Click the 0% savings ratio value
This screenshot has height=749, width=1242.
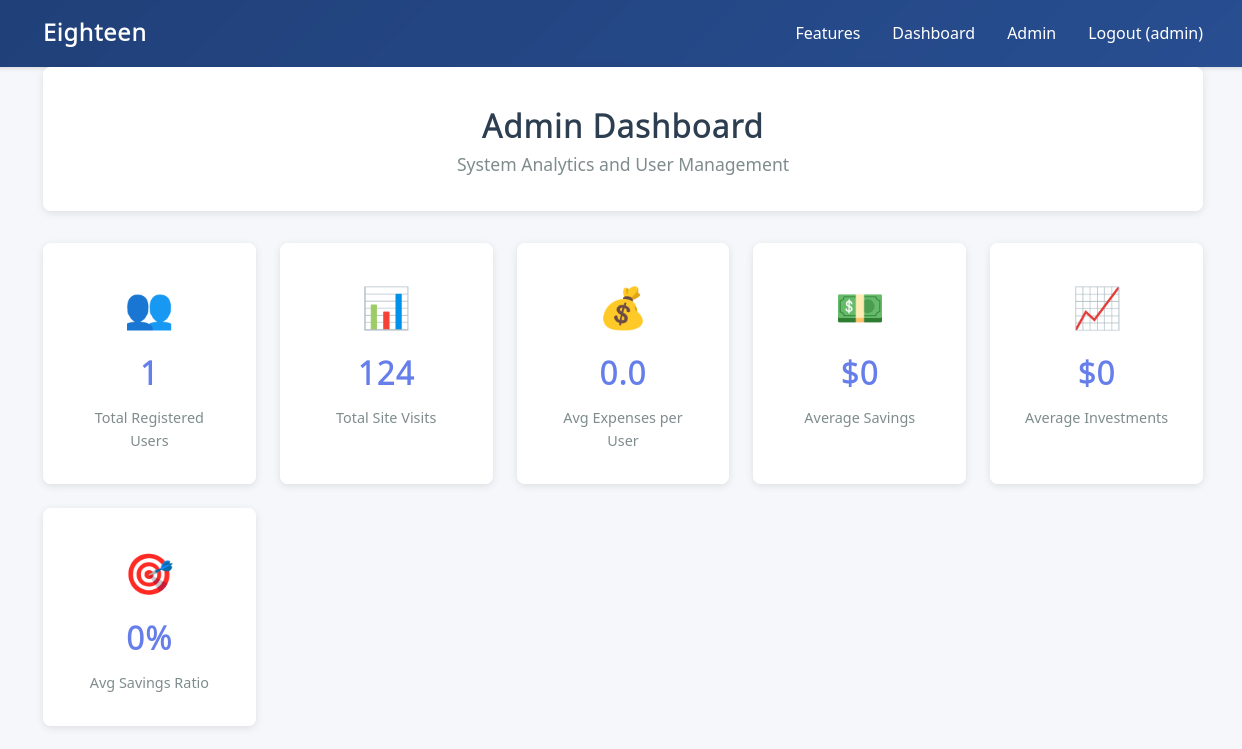click(149, 638)
